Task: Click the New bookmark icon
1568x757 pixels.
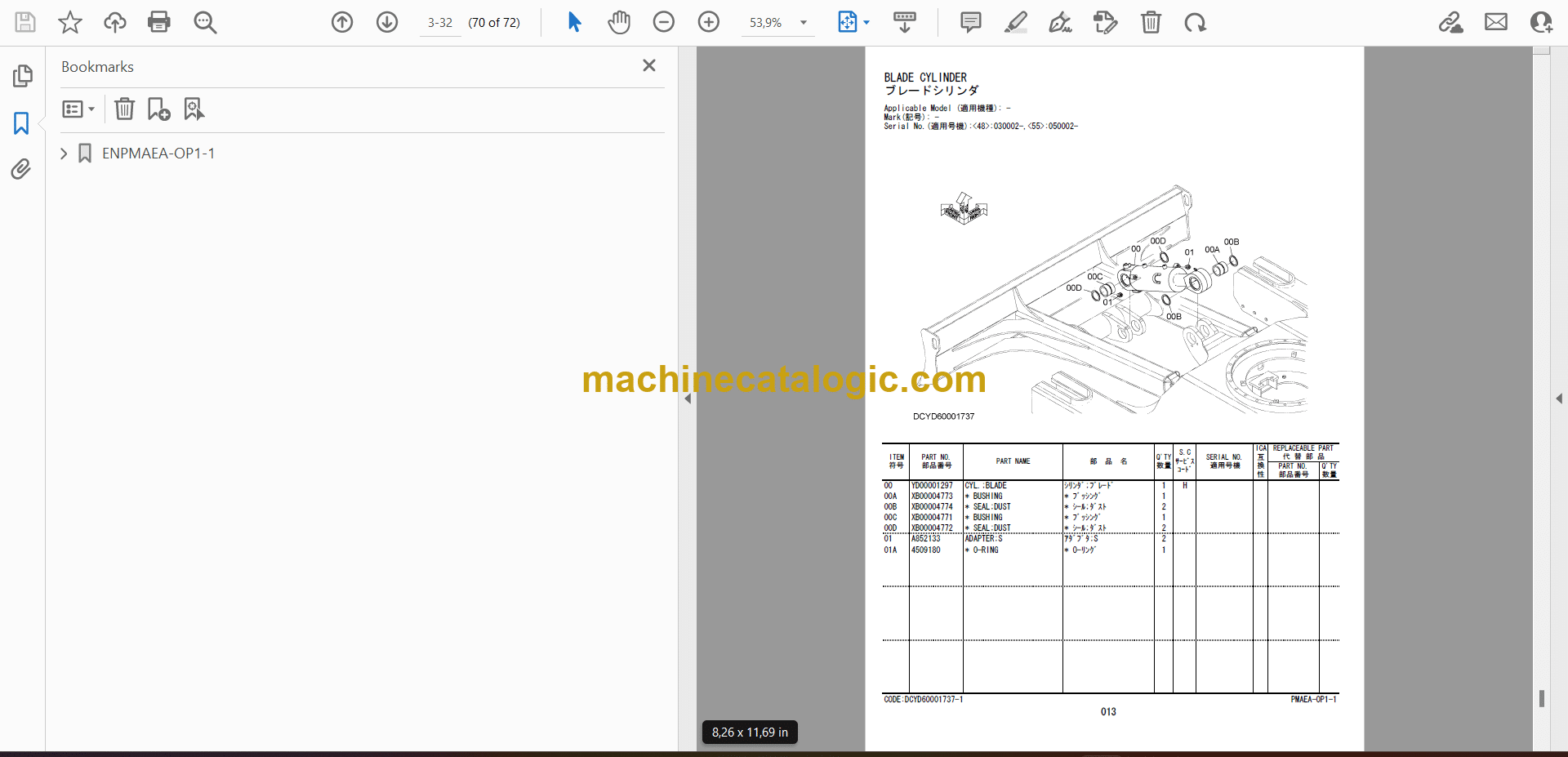Action: [158, 109]
